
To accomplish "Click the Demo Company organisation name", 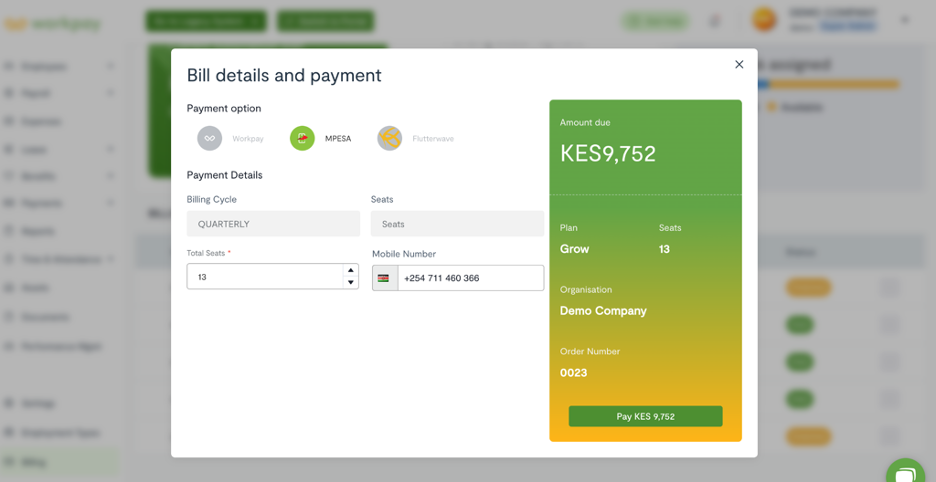I will [x=603, y=311].
